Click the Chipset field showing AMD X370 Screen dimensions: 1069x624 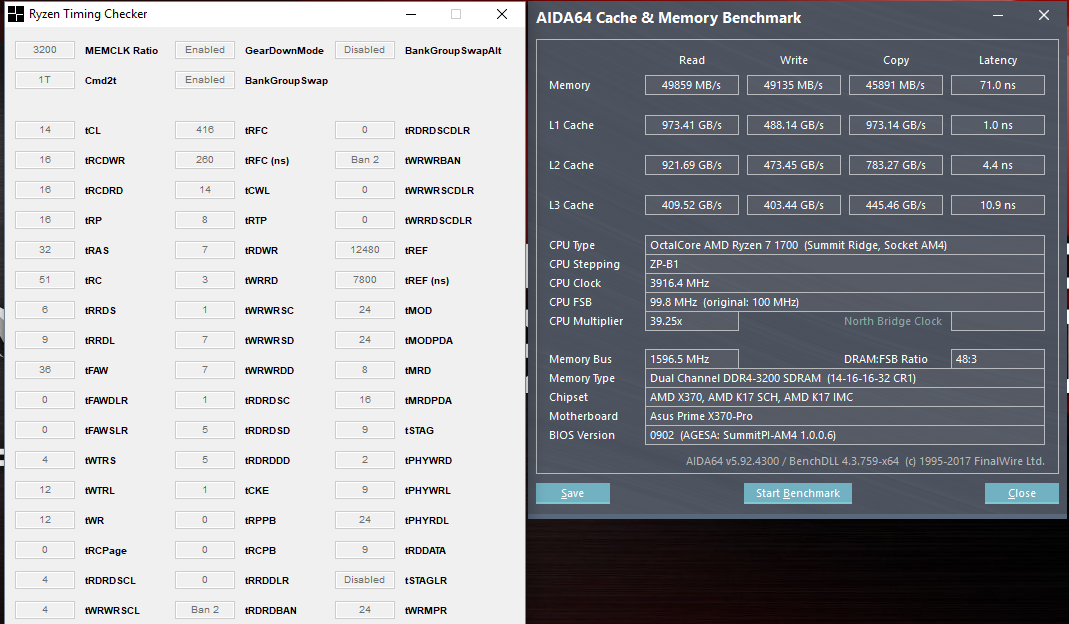[x=845, y=397]
